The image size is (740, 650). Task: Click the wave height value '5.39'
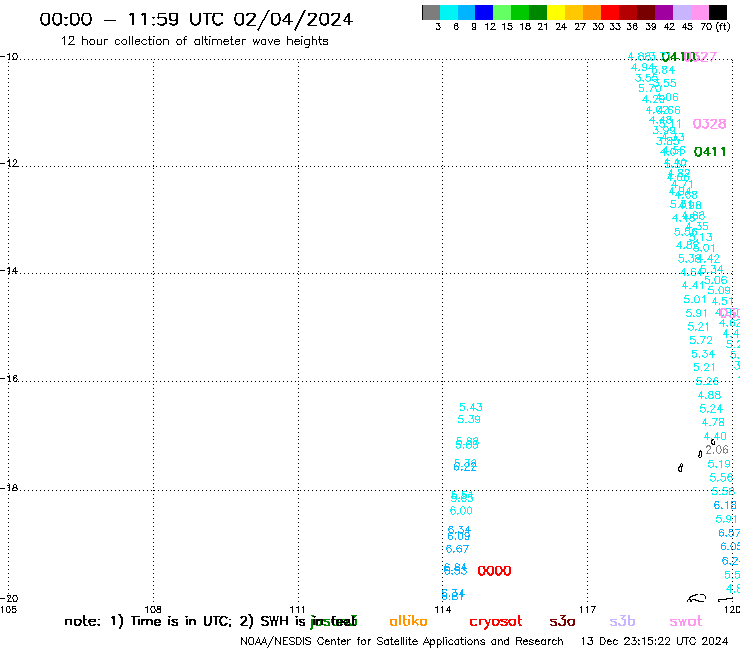tap(469, 419)
